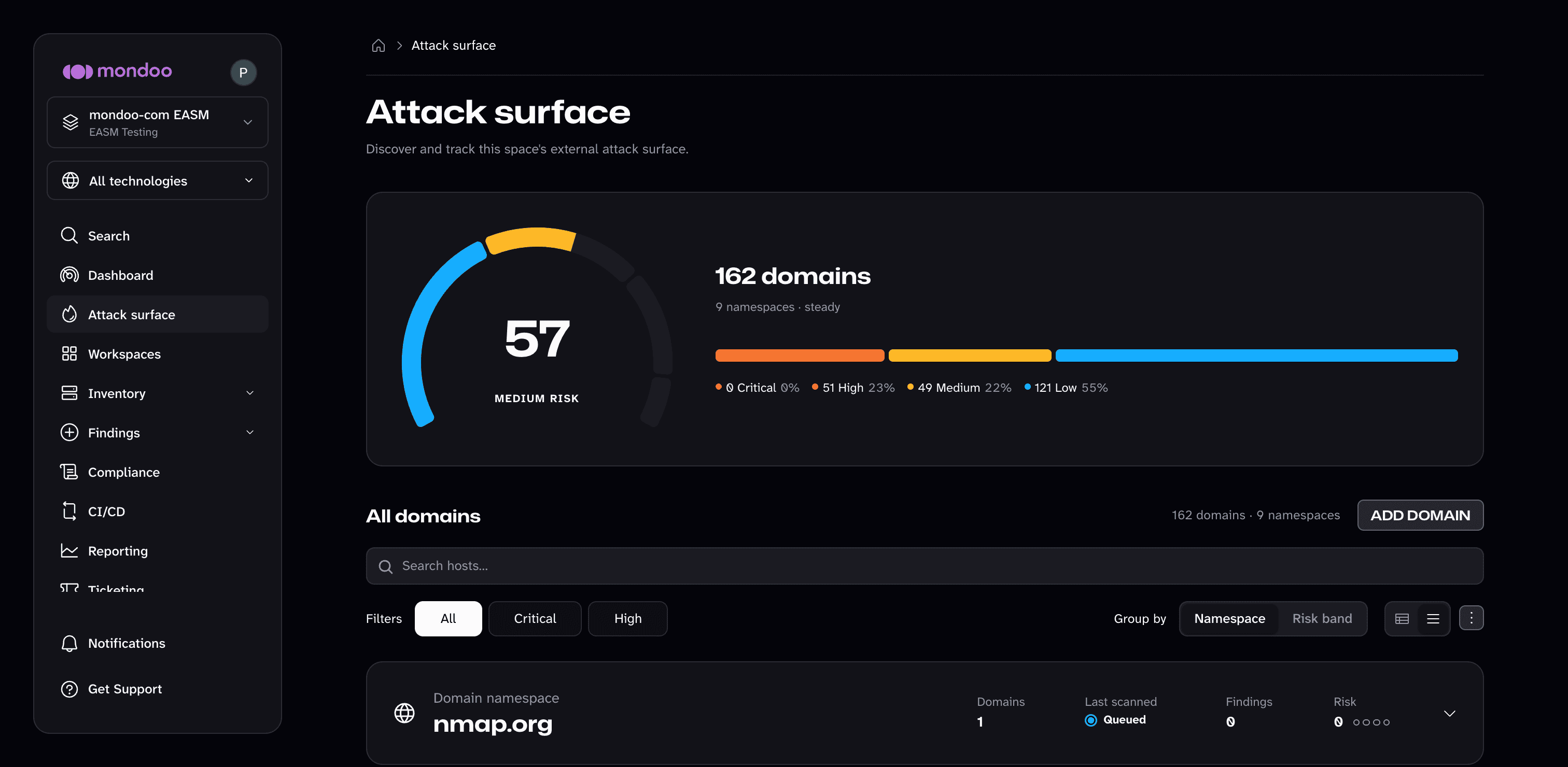Open Attack surface in the sidebar

point(157,315)
